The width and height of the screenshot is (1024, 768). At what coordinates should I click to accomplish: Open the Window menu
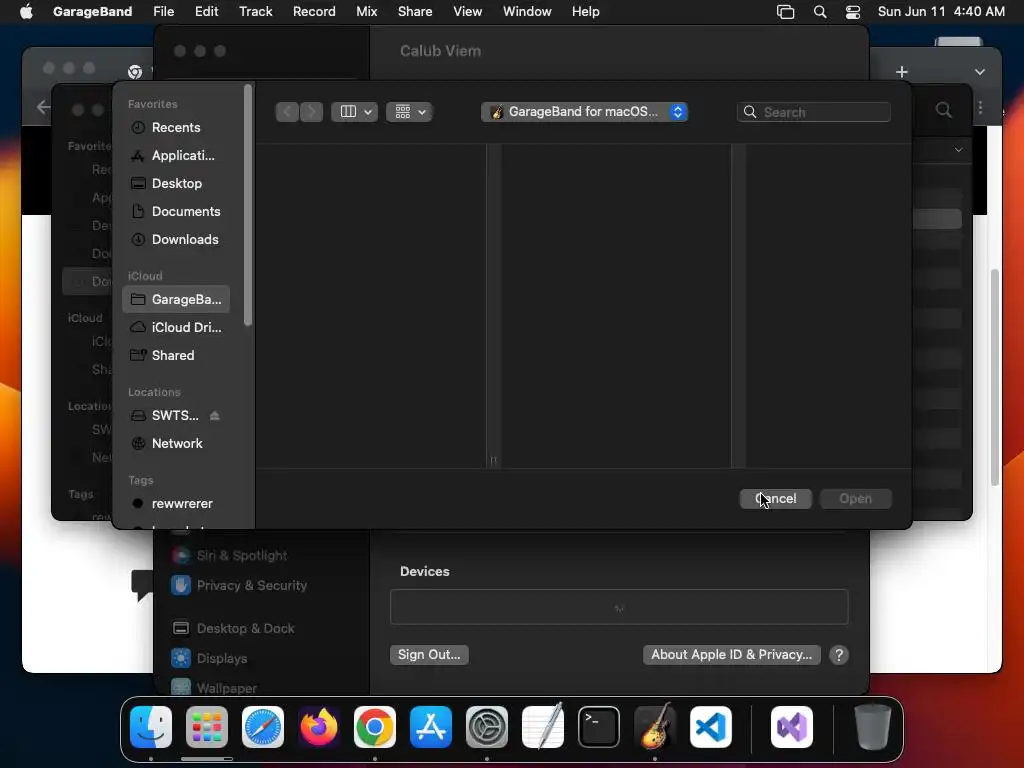click(x=527, y=12)
